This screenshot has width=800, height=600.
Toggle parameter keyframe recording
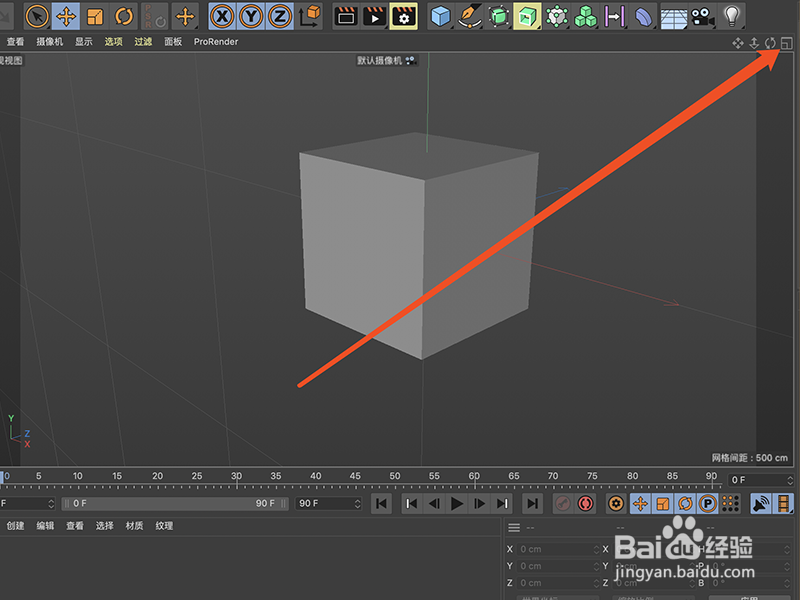tap(708, 504)
